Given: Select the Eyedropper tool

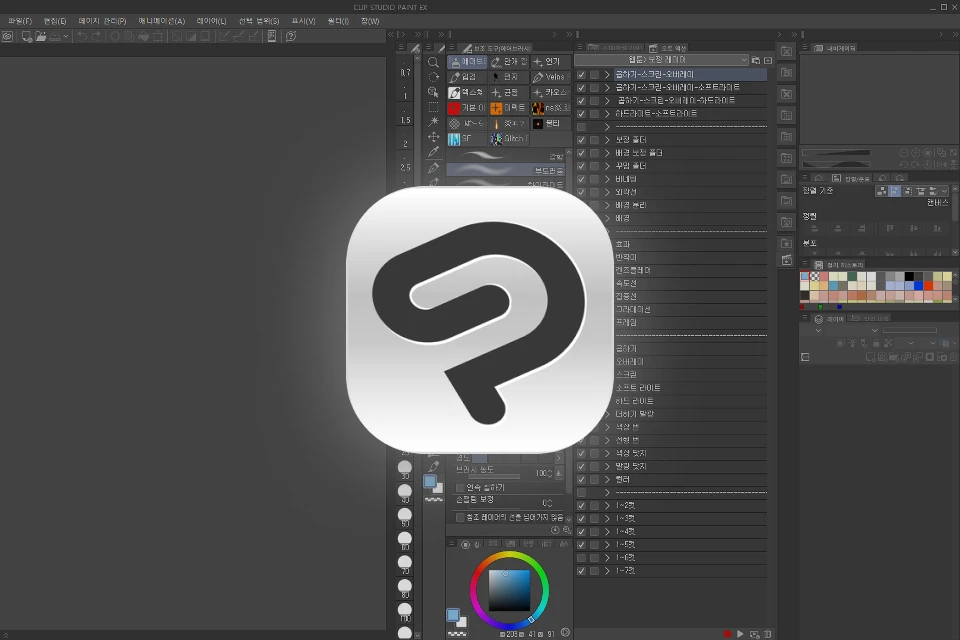Looking at the screenshot, I should [433, 151].
